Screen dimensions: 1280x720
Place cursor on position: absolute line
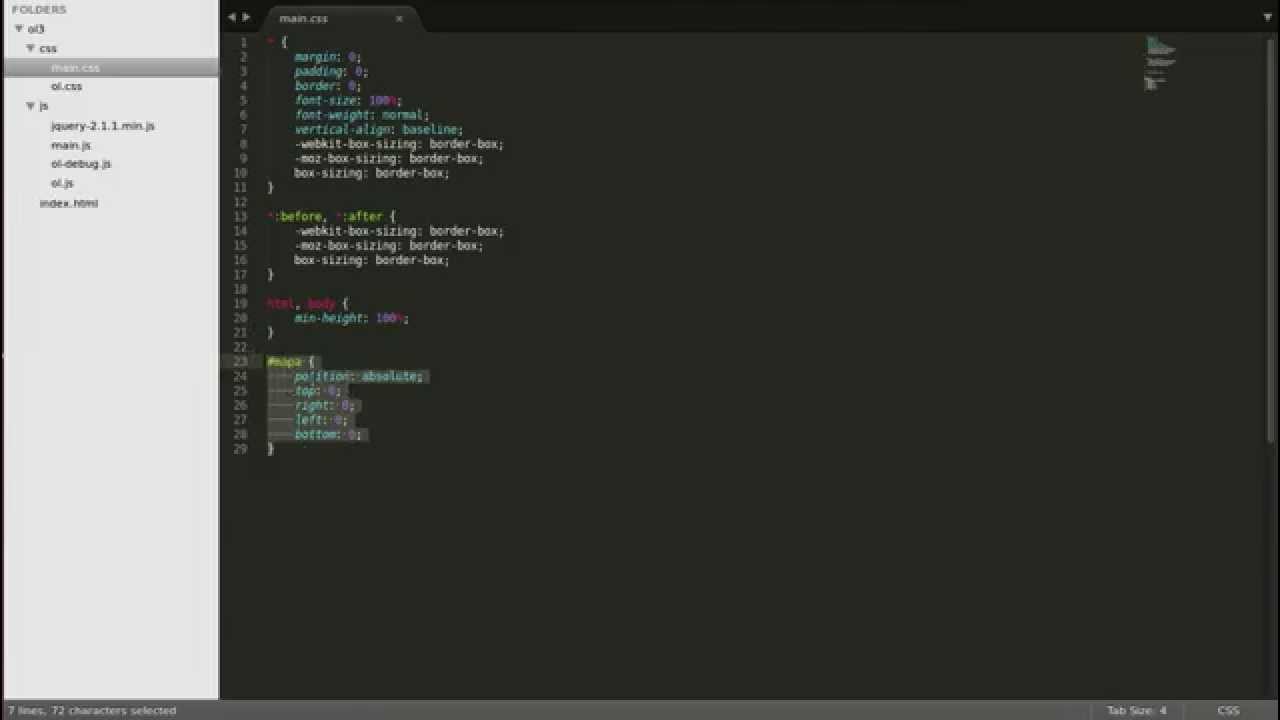[360, 376]
